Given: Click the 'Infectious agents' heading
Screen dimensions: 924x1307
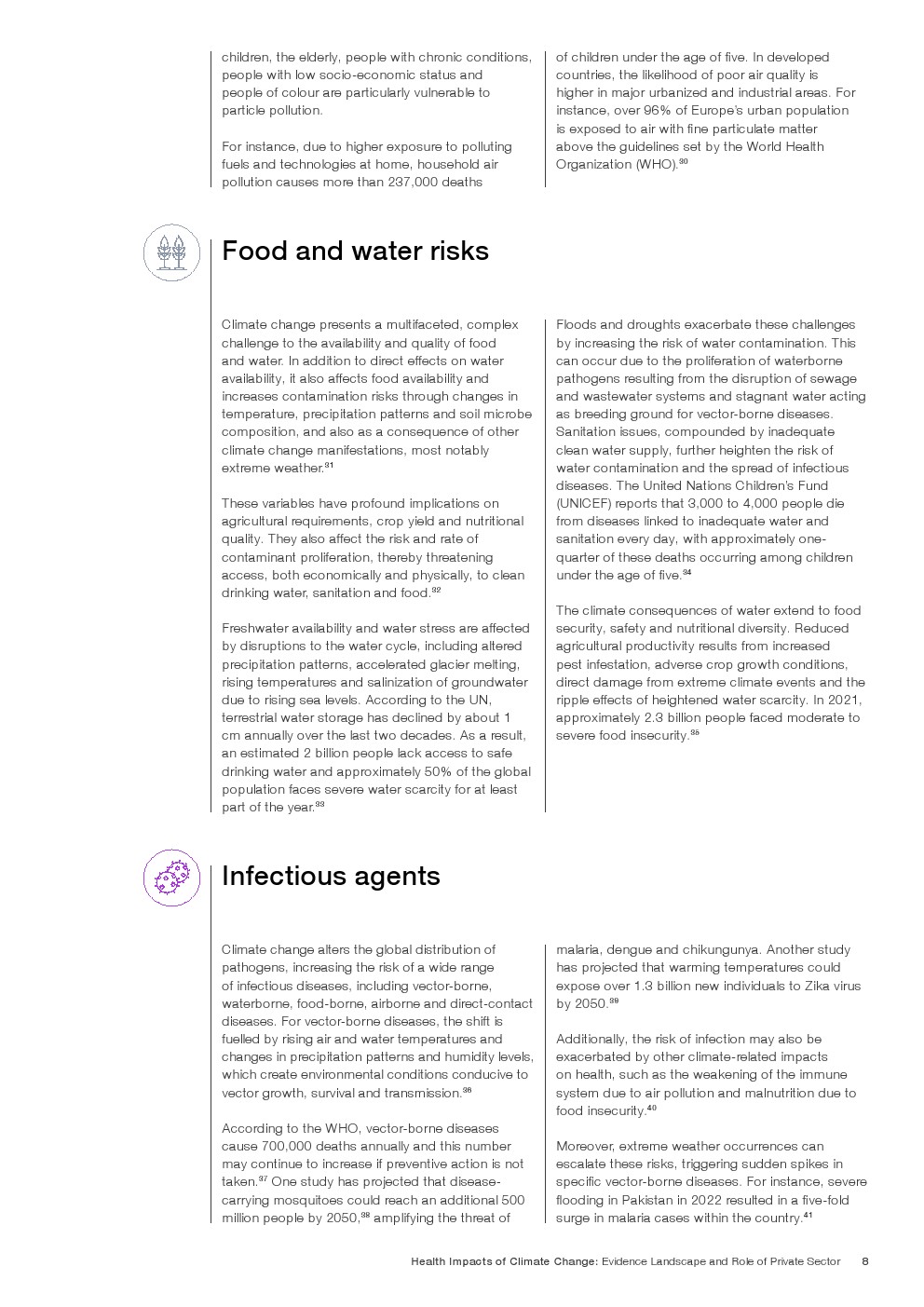Looking at the screenshot, I should (331, 877).
